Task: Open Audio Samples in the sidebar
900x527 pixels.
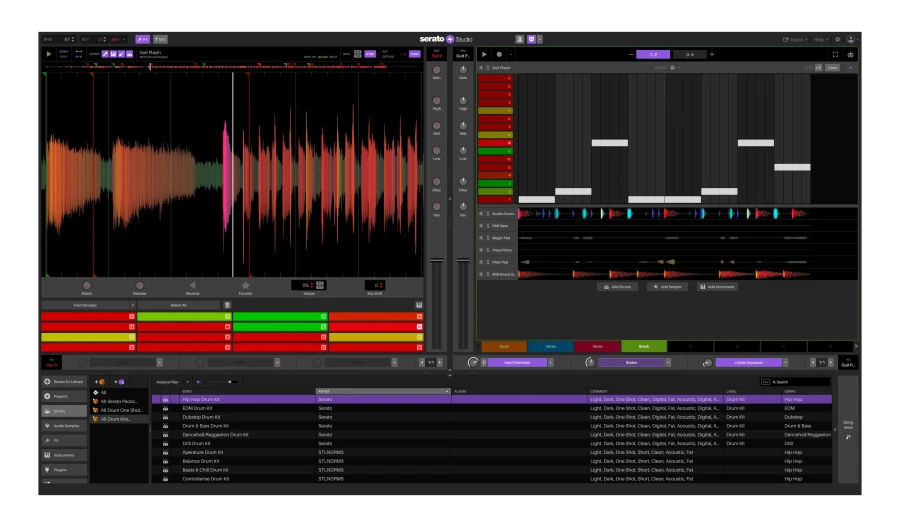Action: point(64,426)
